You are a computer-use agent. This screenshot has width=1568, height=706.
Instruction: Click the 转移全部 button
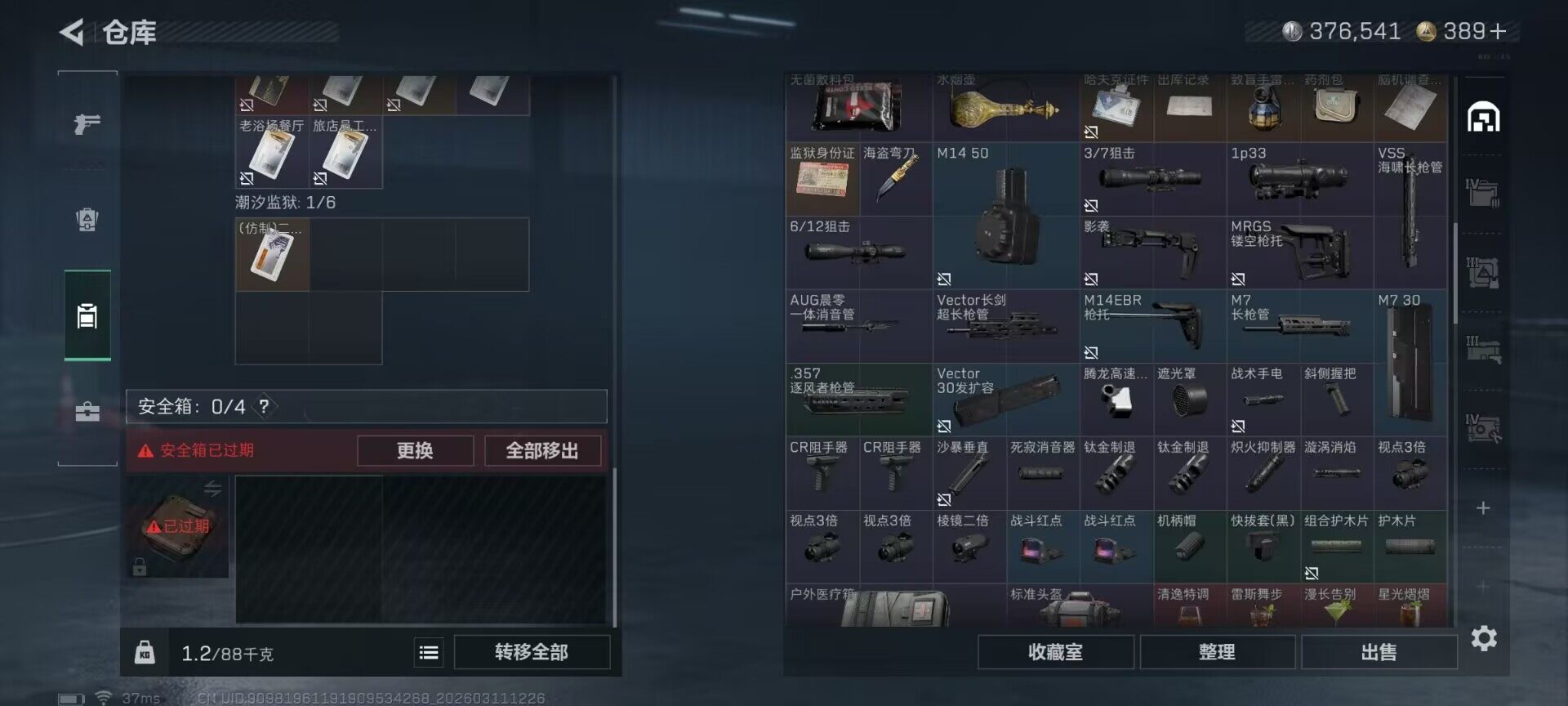tap(532, 652)
